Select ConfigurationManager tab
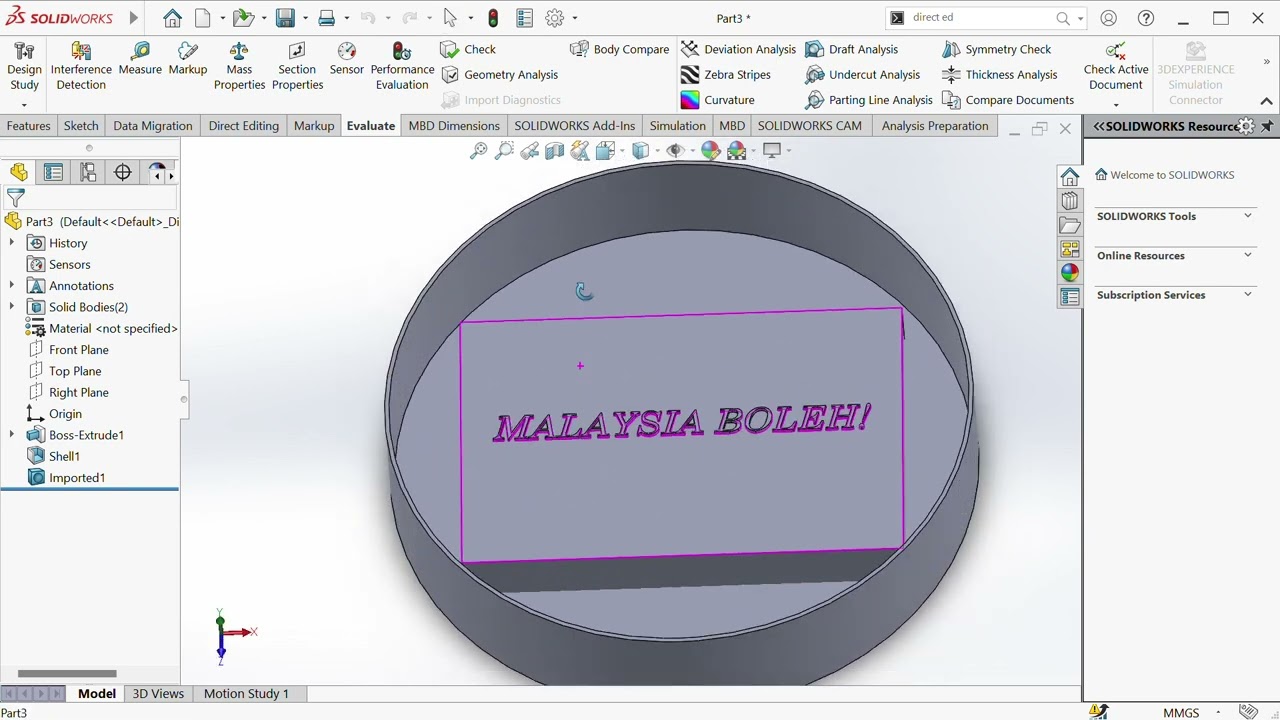The width and height of the screenshot is (1280, 720). (88, 173)
